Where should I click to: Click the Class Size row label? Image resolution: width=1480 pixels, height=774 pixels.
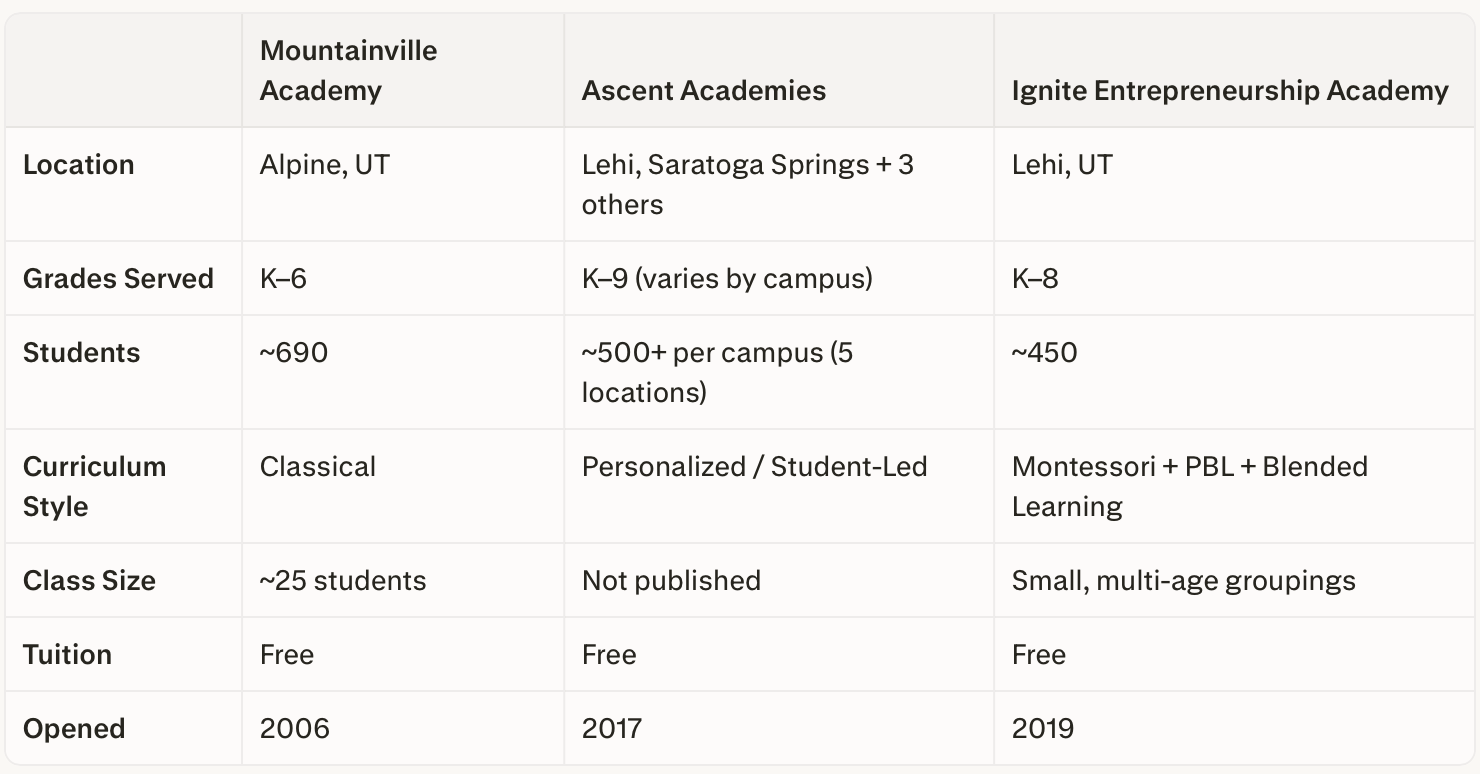[x=89, y=580]
